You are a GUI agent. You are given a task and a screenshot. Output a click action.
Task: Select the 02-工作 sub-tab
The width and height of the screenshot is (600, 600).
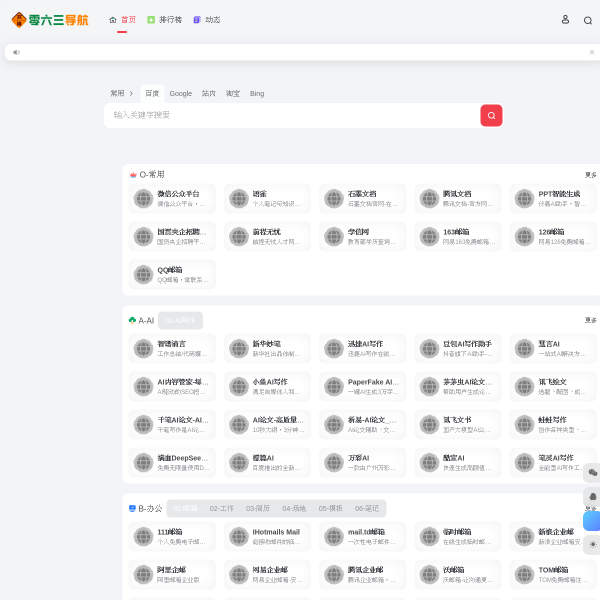pos(222,509)
